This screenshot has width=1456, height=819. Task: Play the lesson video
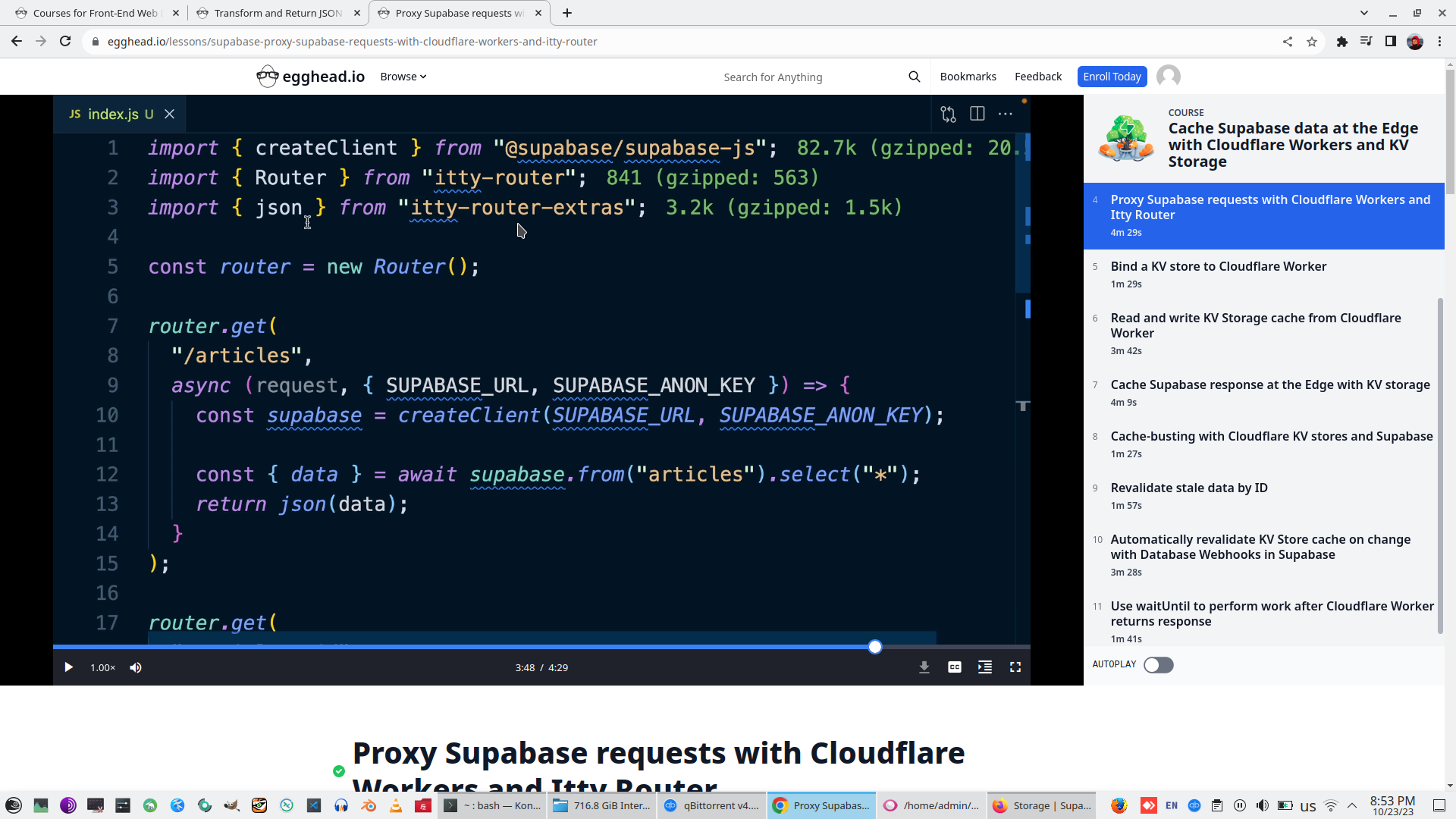coord(68,667)
